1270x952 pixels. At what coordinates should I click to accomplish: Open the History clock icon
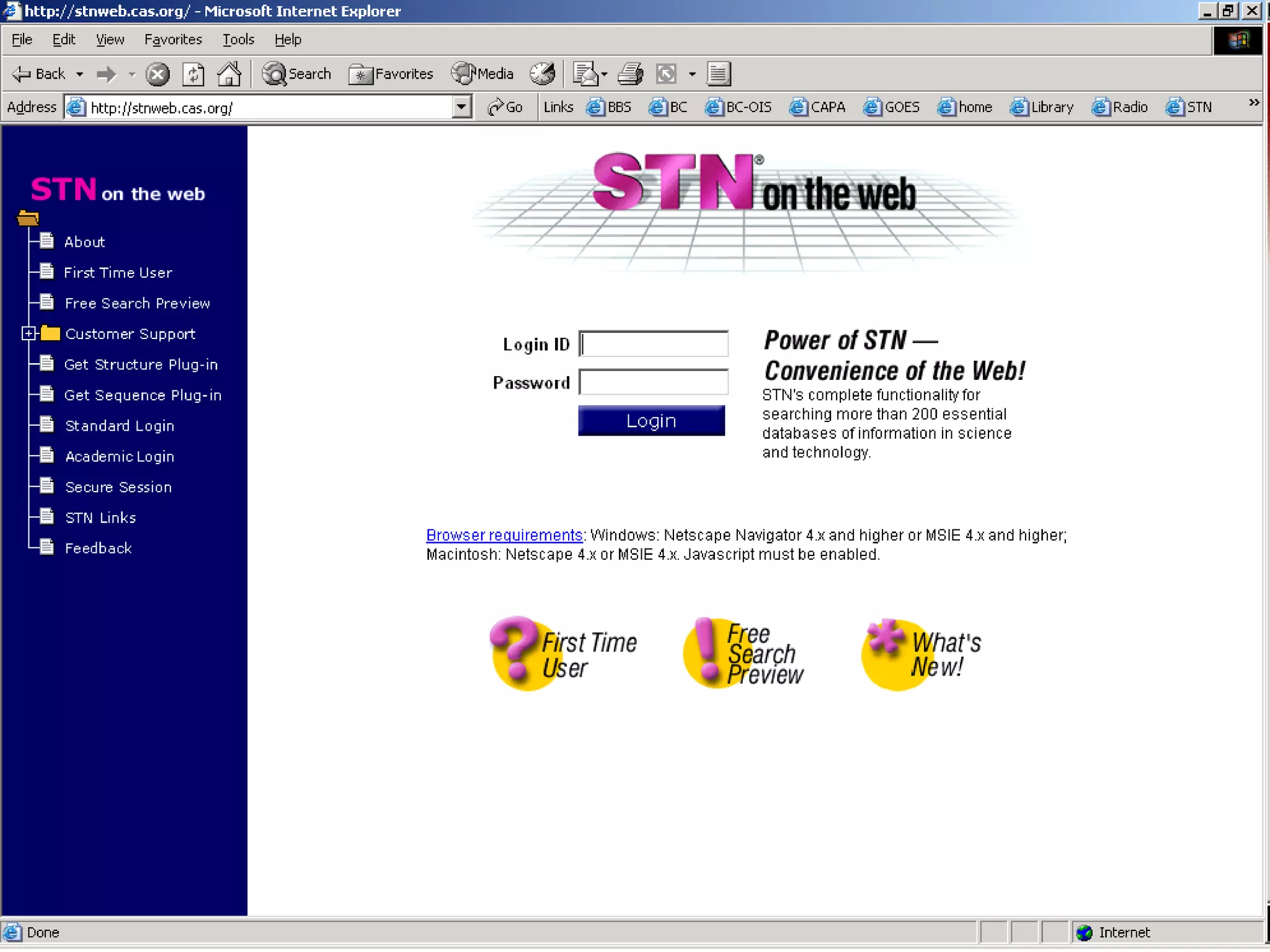[542, 74]
